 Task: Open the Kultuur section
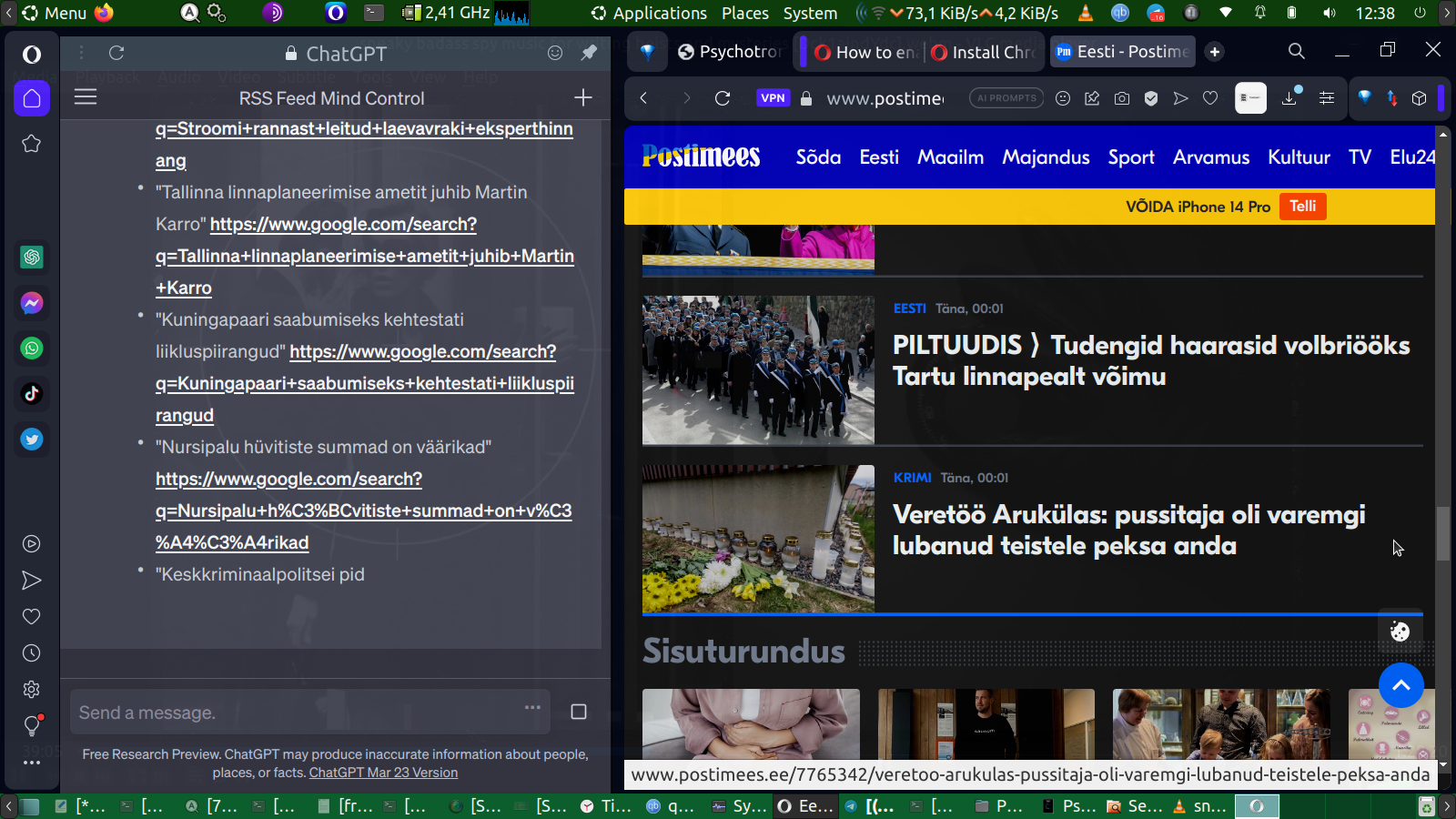1299,157
